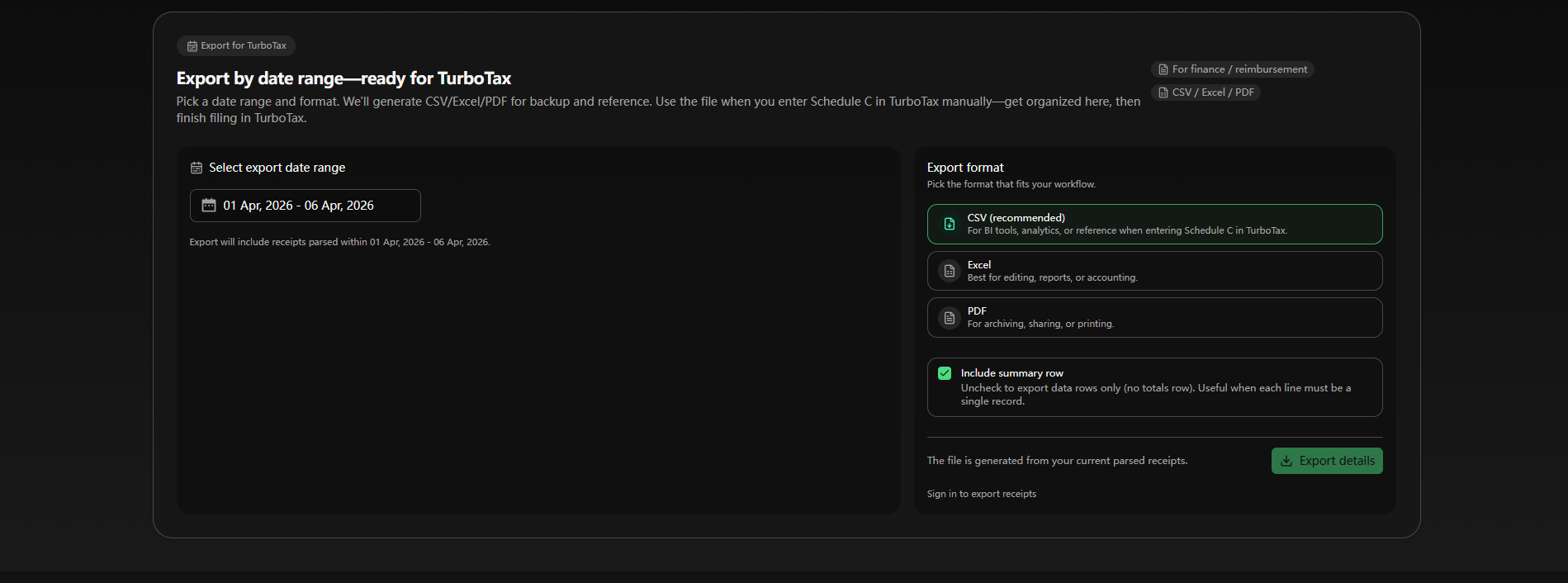Screen dimensions: 1568x583
Task: Click text 'The file is generated from your current parsed receipts.'
Action: [x=1057, y=461]
